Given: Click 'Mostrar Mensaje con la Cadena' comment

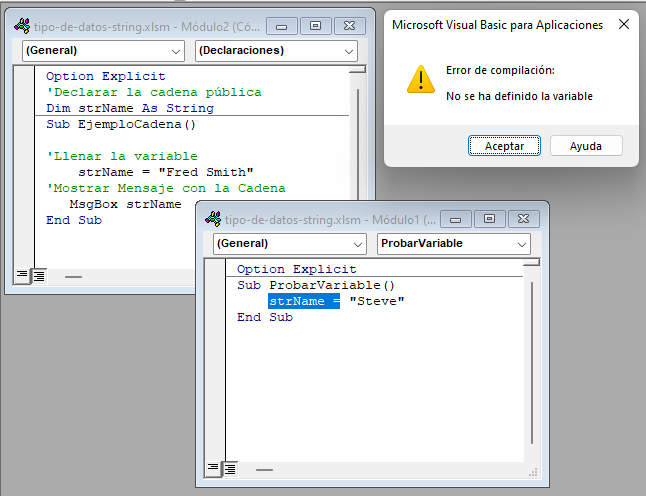Looking at the screenshot, I should click(x=166, y=188).
